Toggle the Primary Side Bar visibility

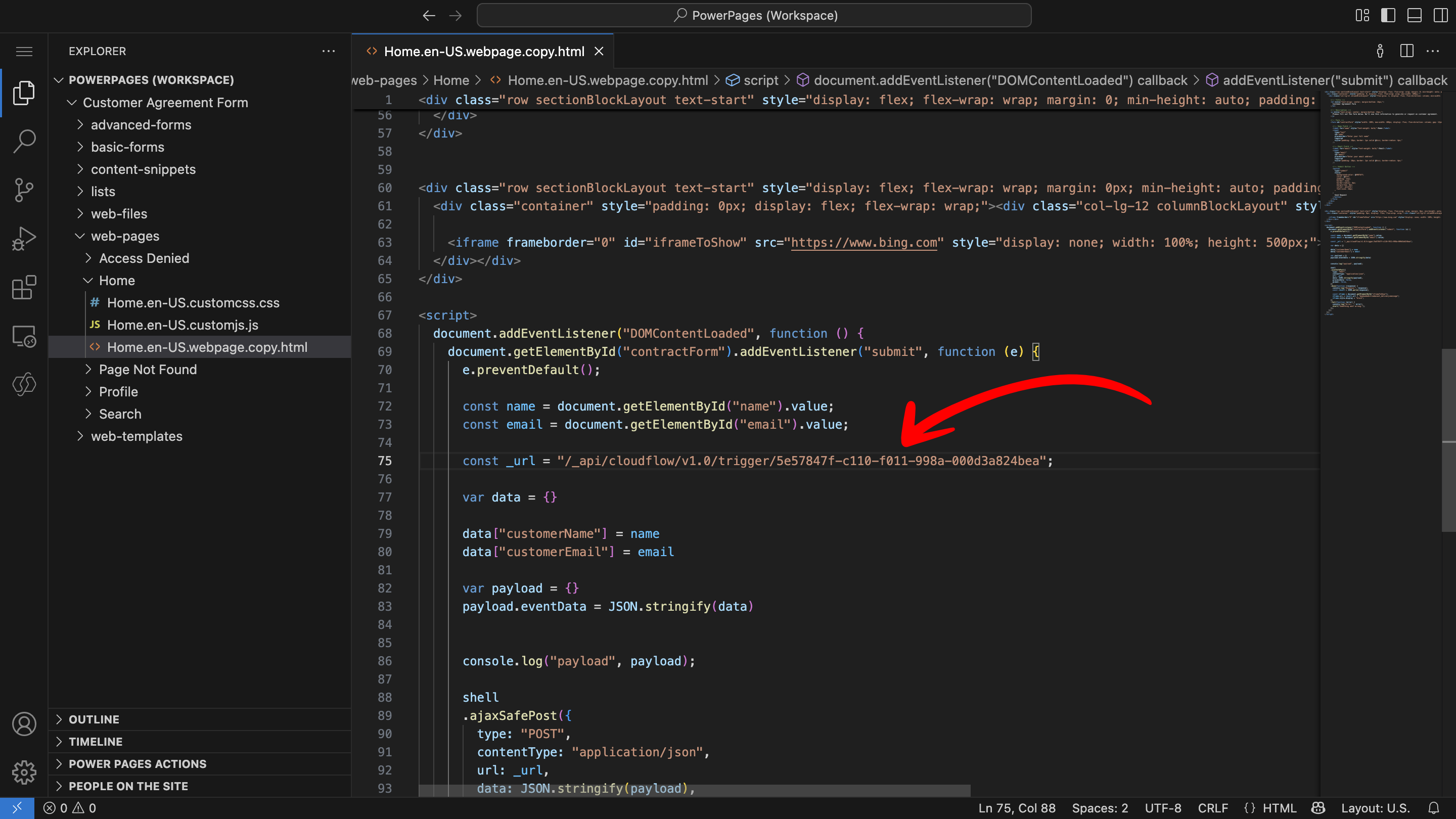1389,15
